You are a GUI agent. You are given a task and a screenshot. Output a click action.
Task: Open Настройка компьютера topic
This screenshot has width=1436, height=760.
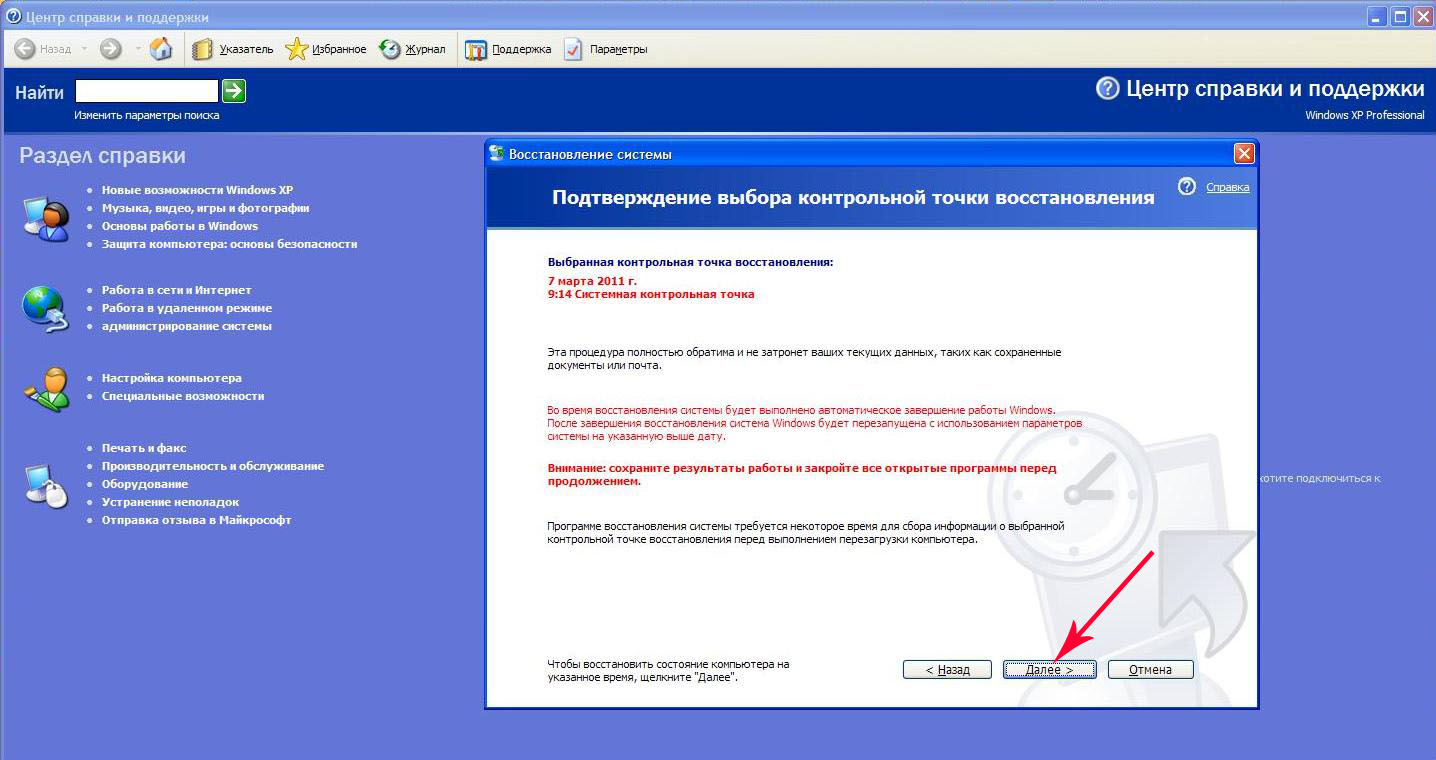(172, 378)
